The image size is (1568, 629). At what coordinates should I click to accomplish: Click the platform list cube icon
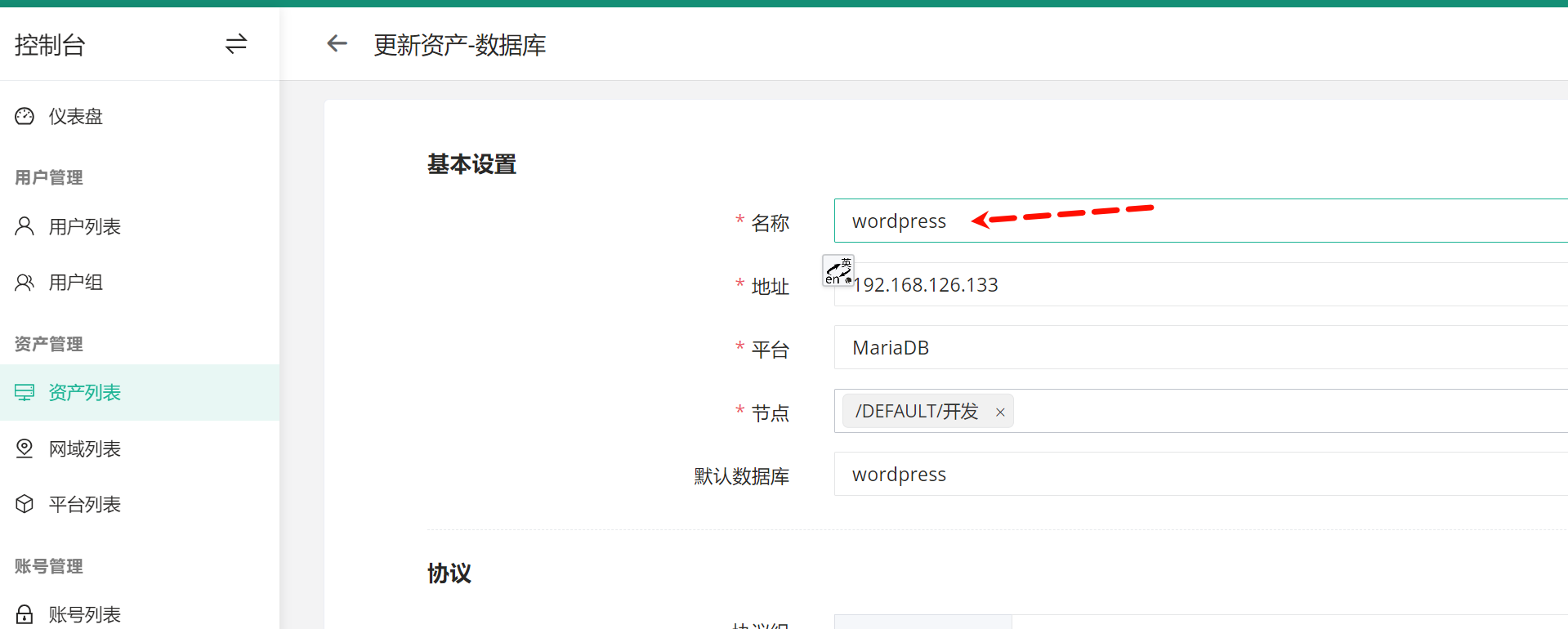pos(25,504)
